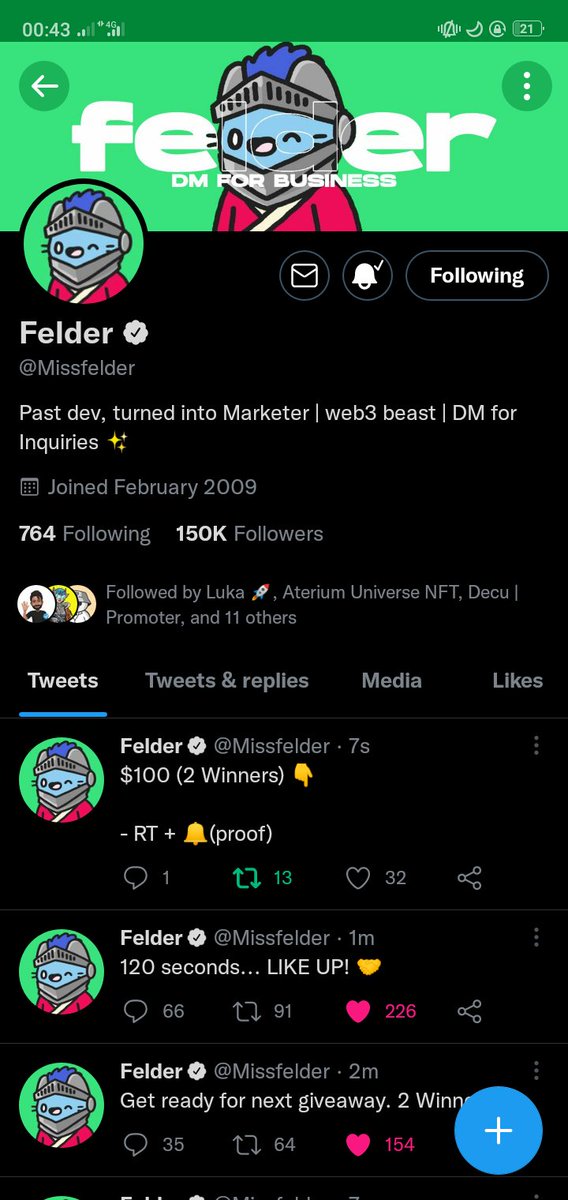Open options menu on the $100 tweet

[x=537, y=745]
